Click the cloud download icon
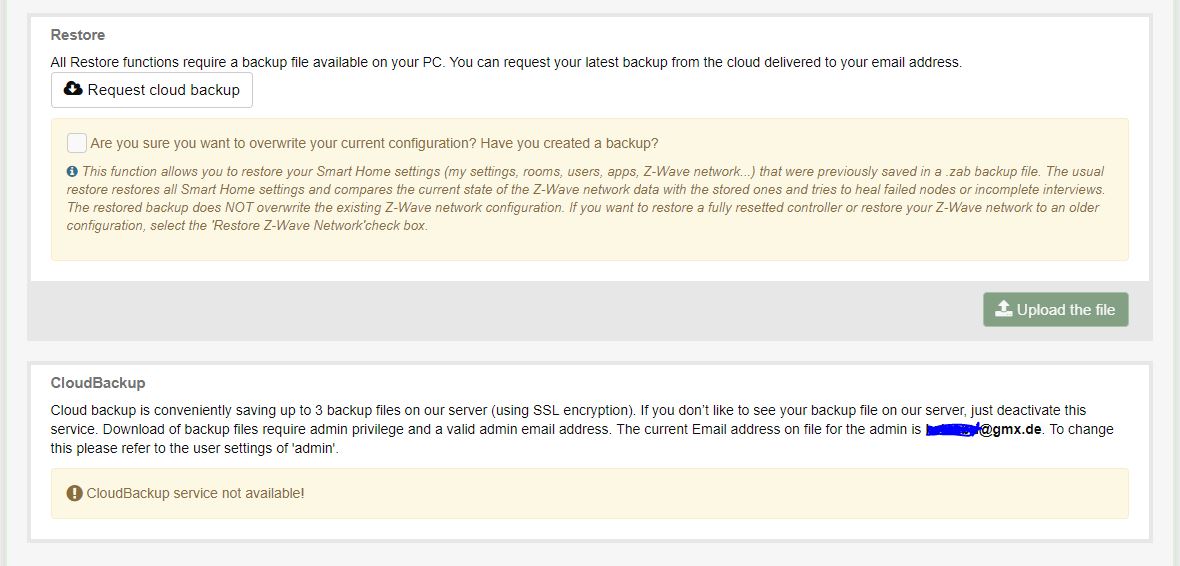This screenshot has width=1180, height=566. pyautogui.click(x=73, y=90)
